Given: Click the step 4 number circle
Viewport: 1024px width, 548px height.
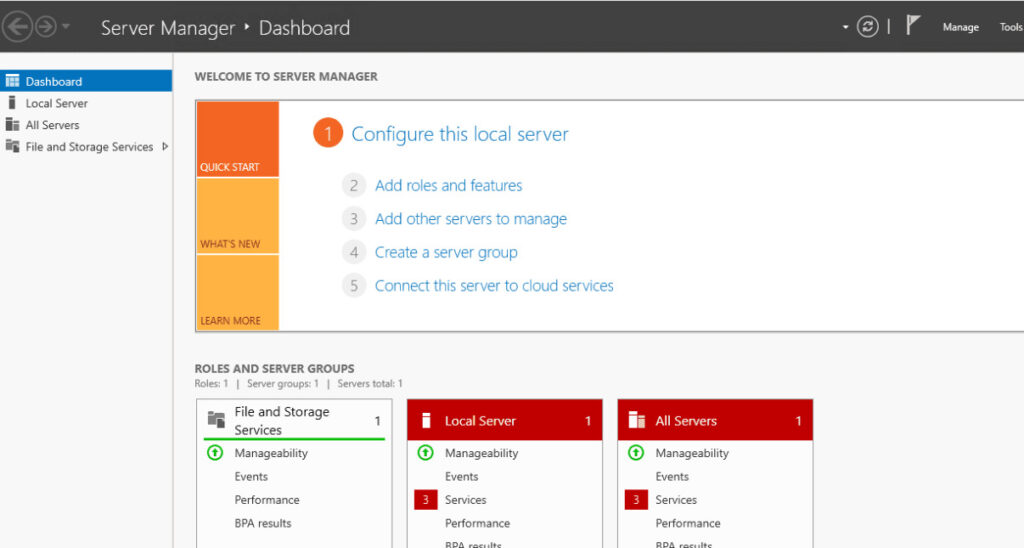Looking at the screenshot, I should 353,252.
